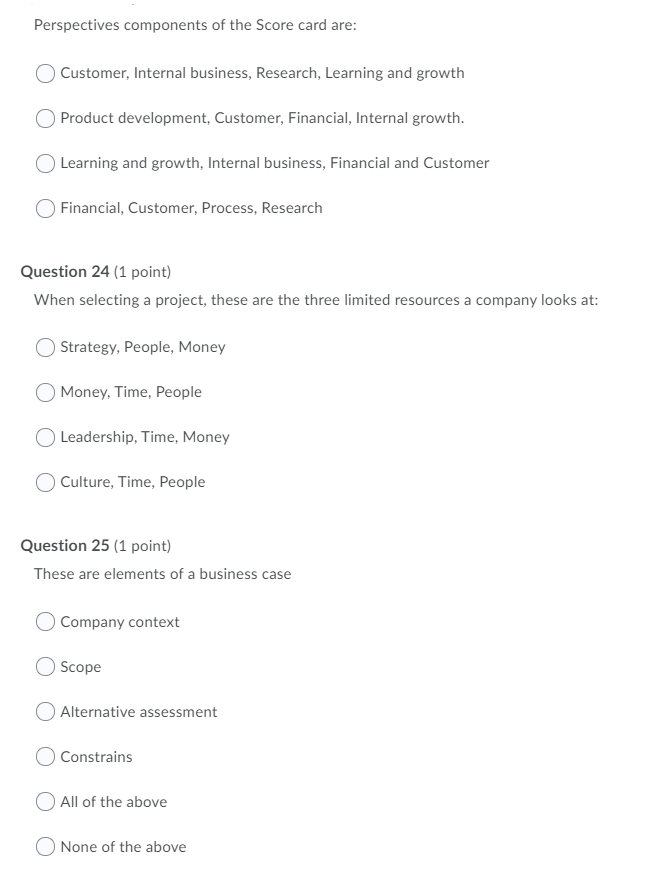Click the business case elements question text

[x=163, y=574]
